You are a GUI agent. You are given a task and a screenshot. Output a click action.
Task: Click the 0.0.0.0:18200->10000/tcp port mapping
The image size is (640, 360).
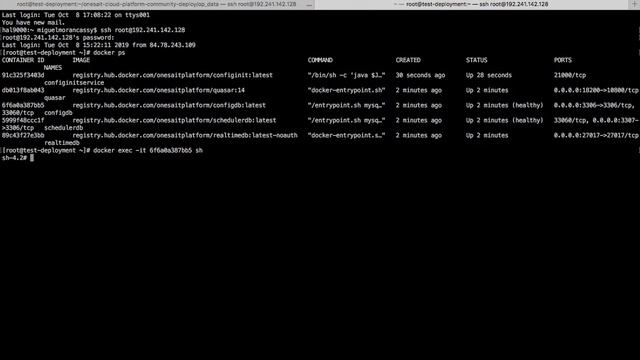click(x=596, y=90)
